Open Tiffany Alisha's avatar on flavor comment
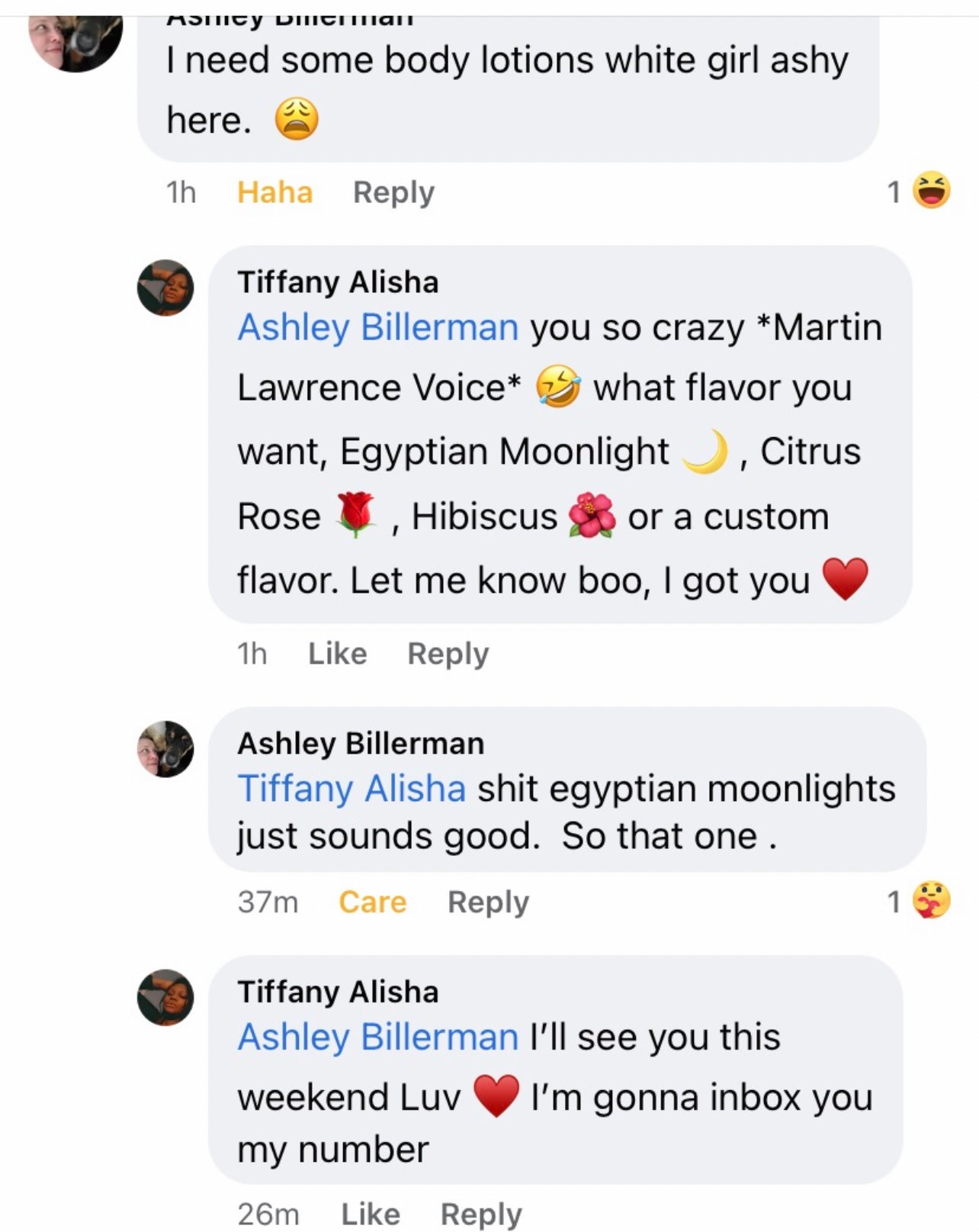The image size is (979, 1232). click(165, 288)
